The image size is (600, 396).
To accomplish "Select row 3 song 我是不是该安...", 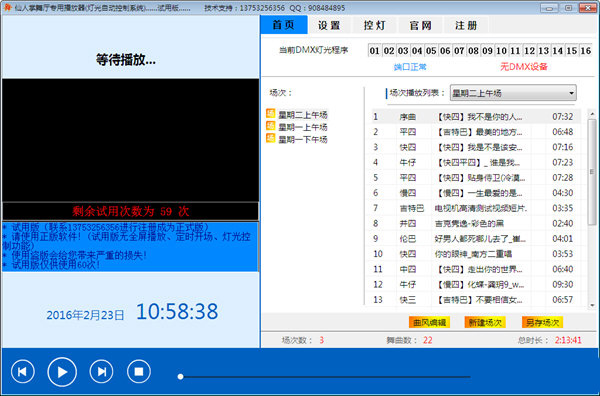I will click(476, 147).
